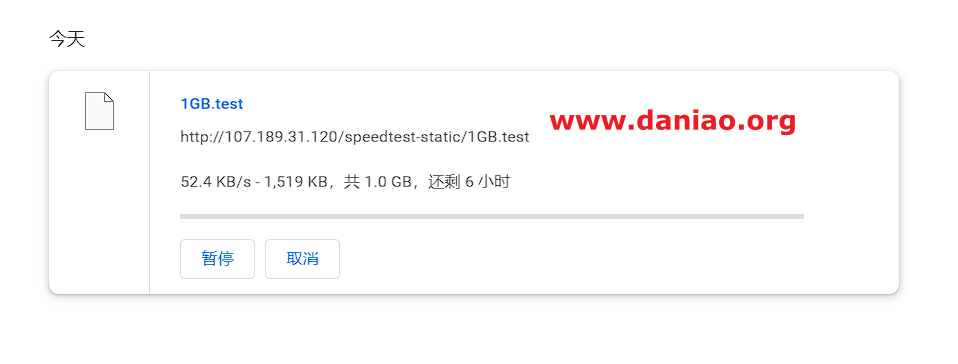Click the gray download progress bar
This screenshot has height=364, width=958.
[491, 216]
